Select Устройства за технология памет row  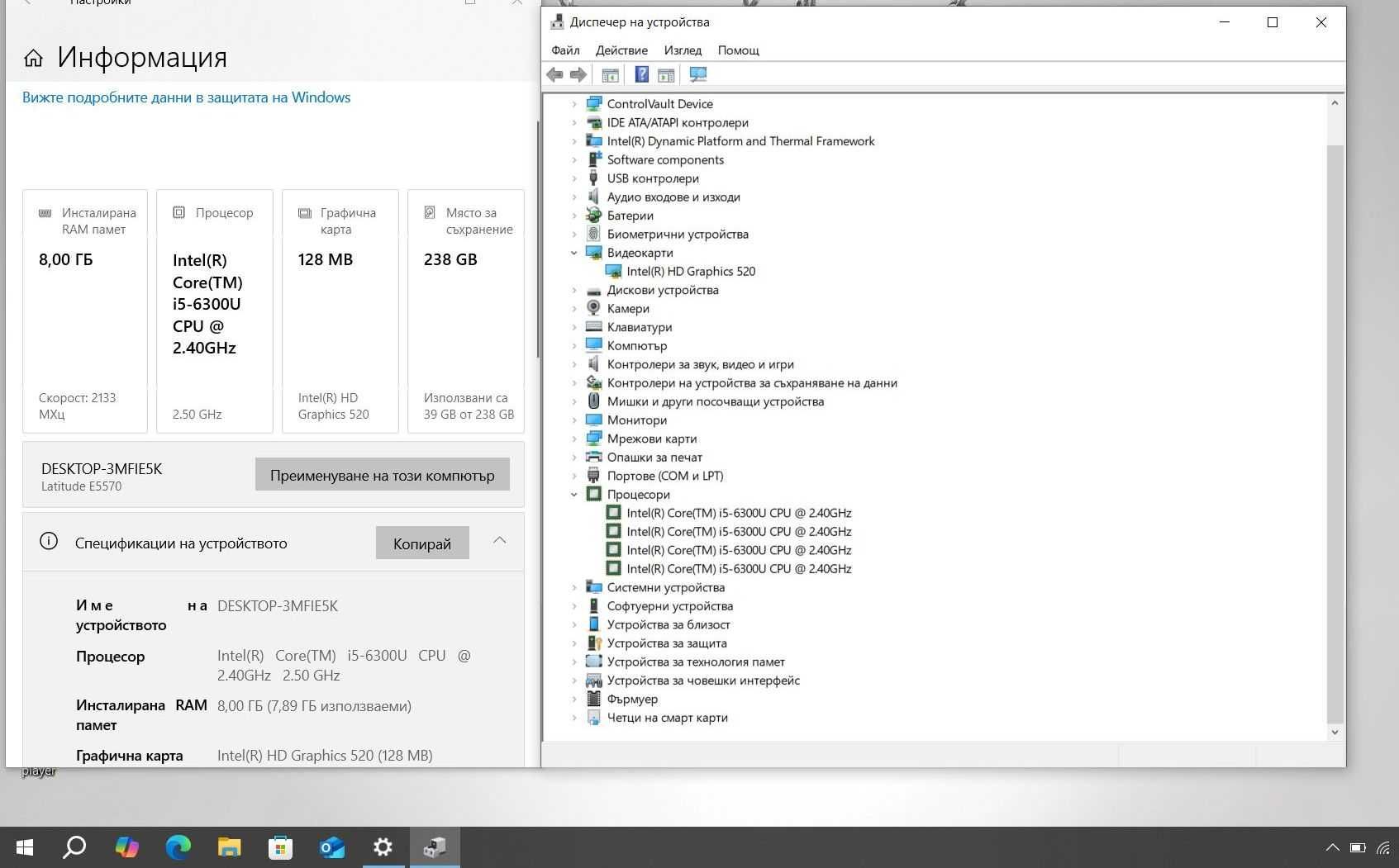coord(696,662)
